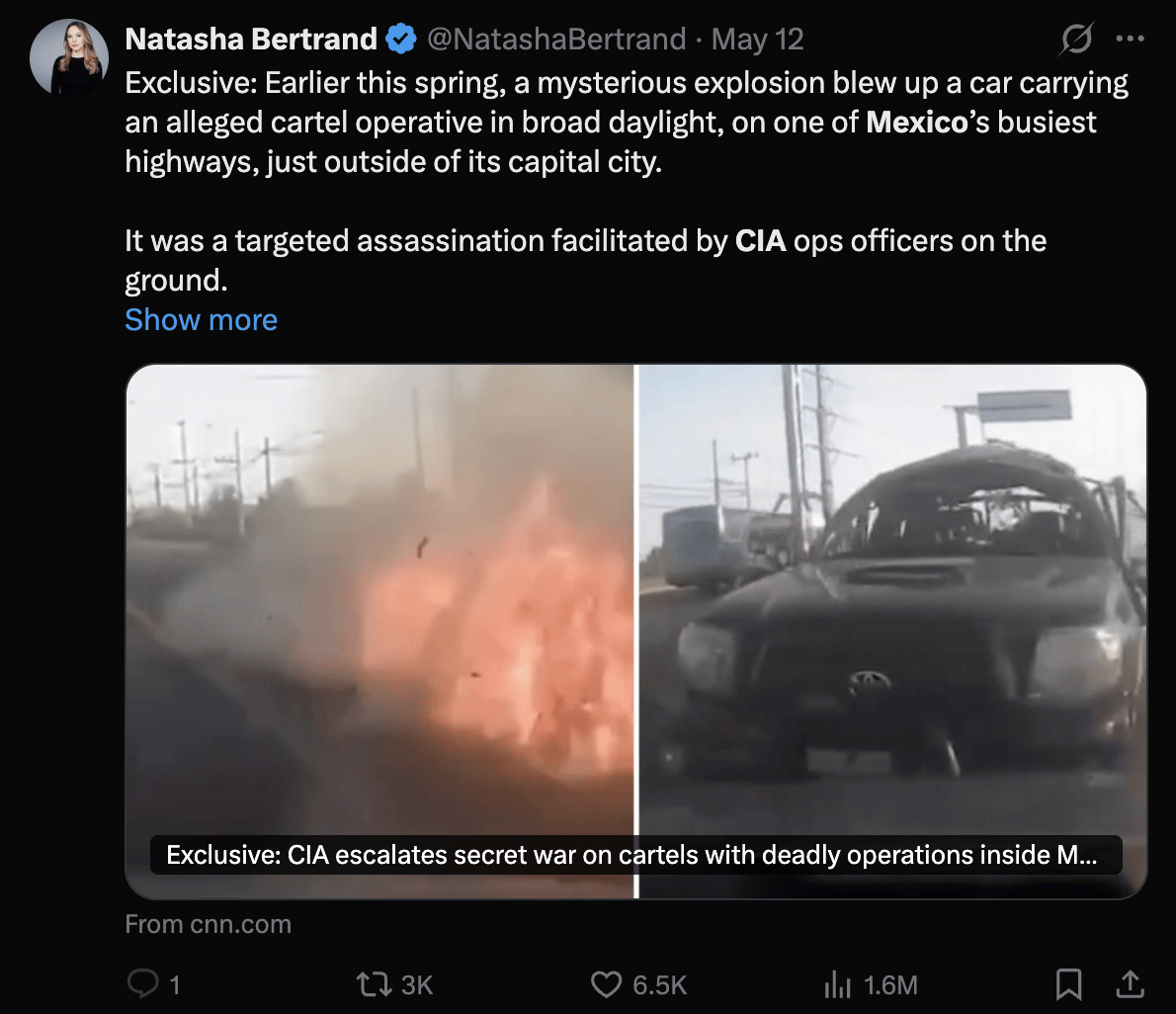Screen dimensions: 1176x1014
Task: Click the blue verified checkmark badge
Action: 401,39
